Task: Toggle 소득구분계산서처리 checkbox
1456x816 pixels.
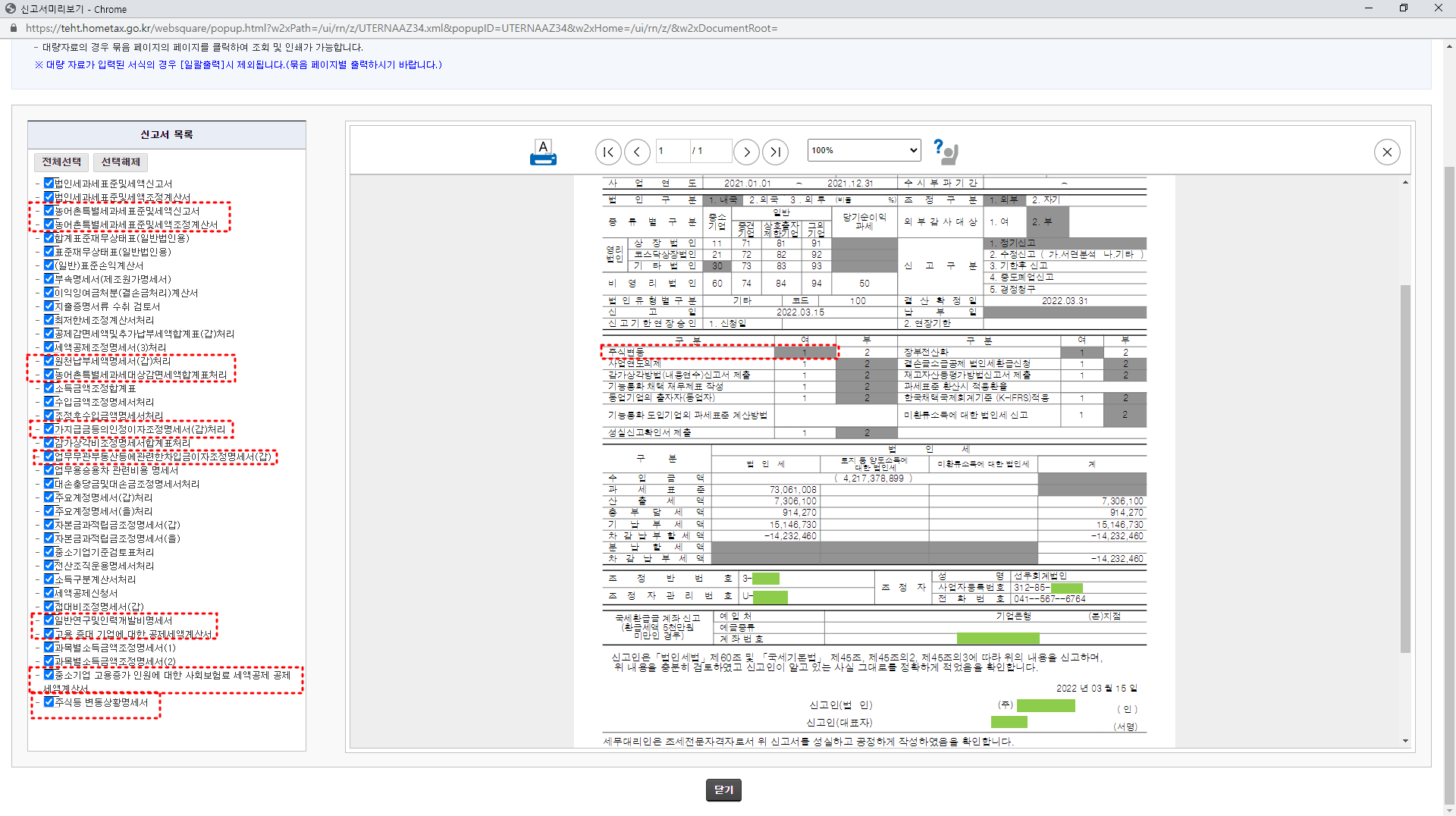Action: [x=49, y=579]
